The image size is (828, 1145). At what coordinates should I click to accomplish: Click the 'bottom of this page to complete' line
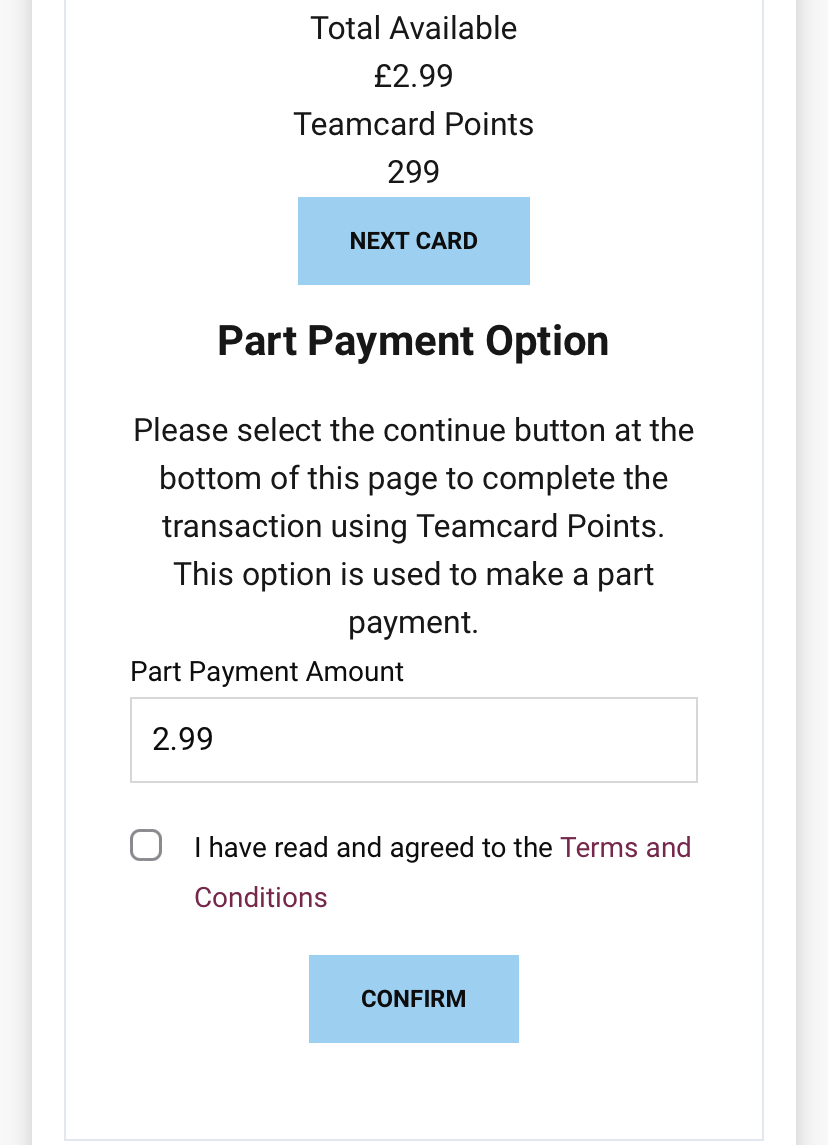413,479
